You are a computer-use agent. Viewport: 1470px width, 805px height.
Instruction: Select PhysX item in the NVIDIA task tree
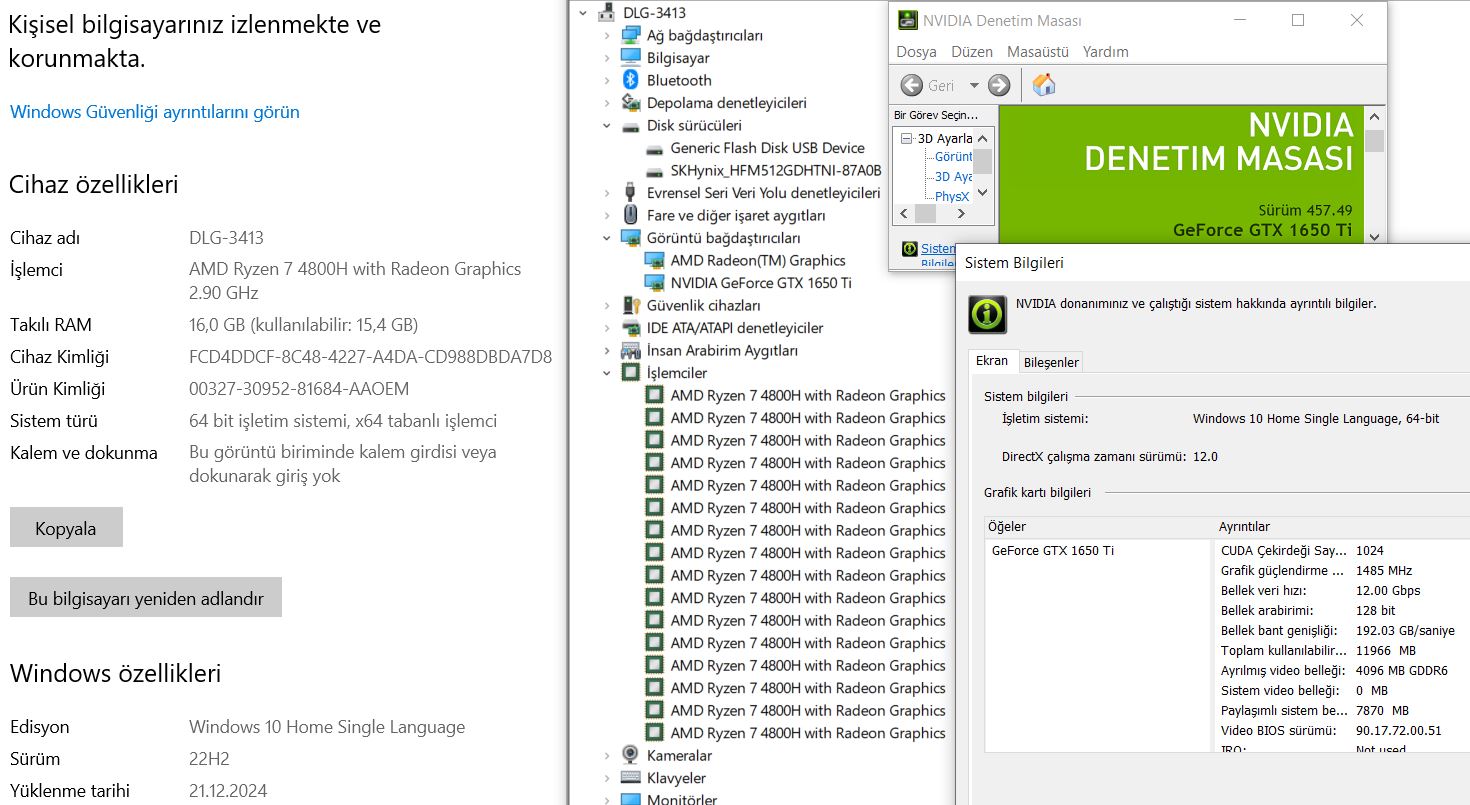[x=952, y=197]
